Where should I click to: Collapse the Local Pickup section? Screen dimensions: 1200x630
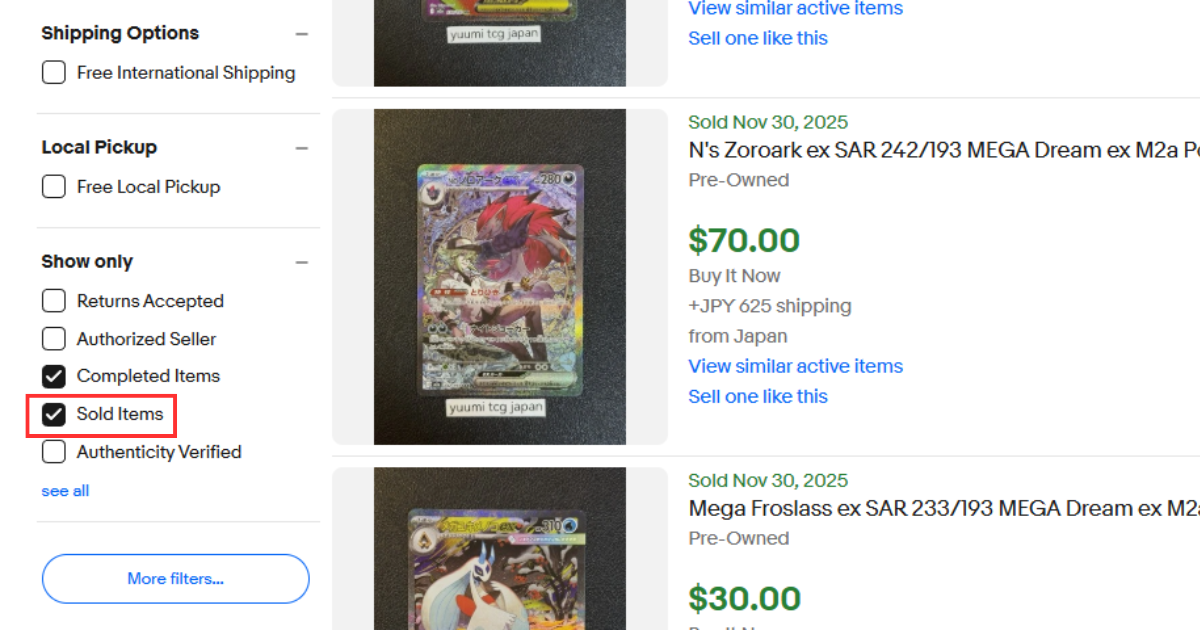[x=302, y=146]
